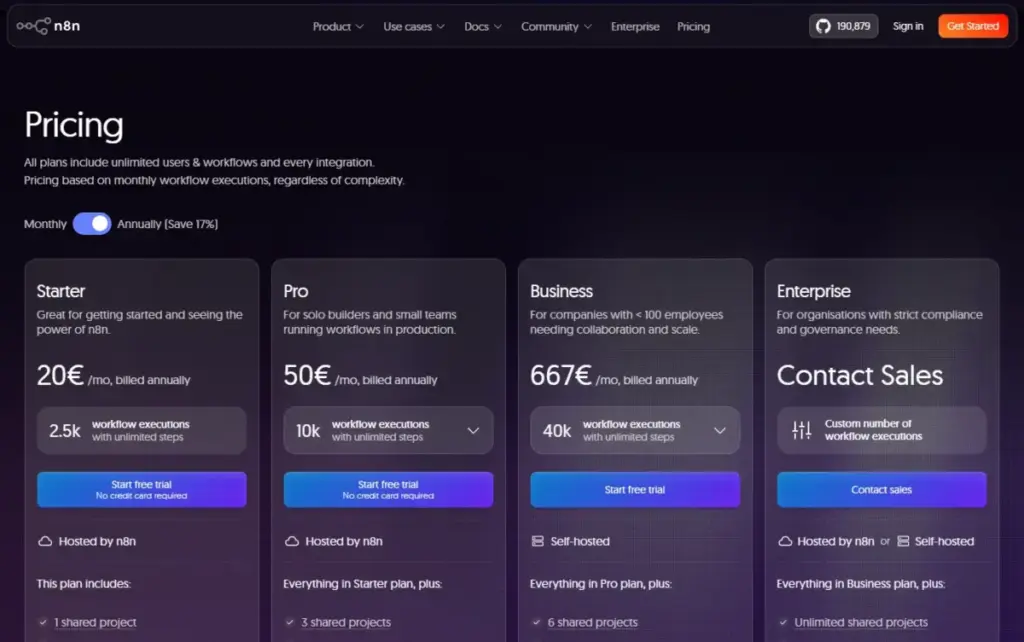Click the Contact Sales heading text
Viewport: 1024px width, 642px height.
(859, 376)
